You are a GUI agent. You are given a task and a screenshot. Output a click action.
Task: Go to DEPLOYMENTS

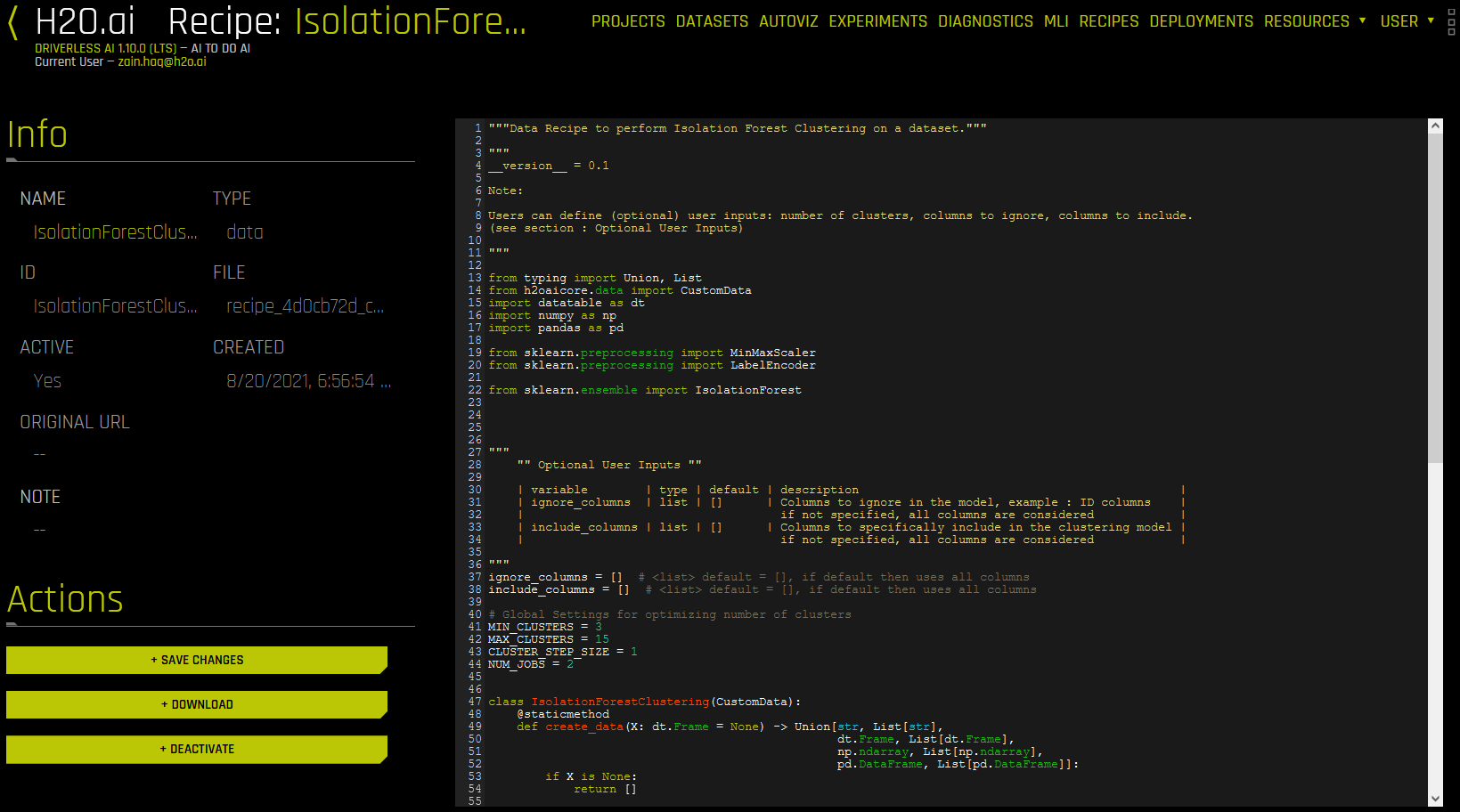1201,21
